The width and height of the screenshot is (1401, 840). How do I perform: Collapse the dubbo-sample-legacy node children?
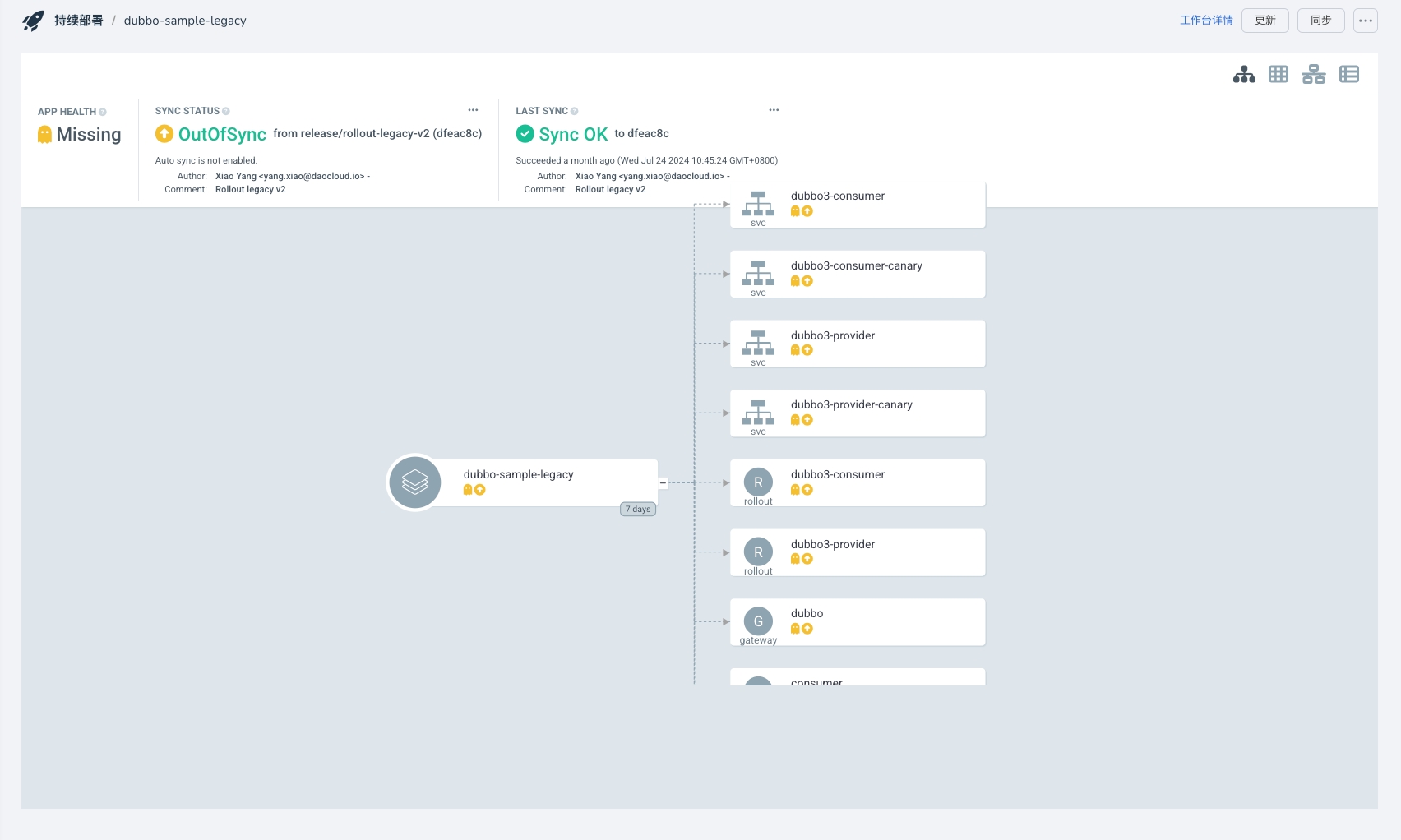(x=663, y=483)
